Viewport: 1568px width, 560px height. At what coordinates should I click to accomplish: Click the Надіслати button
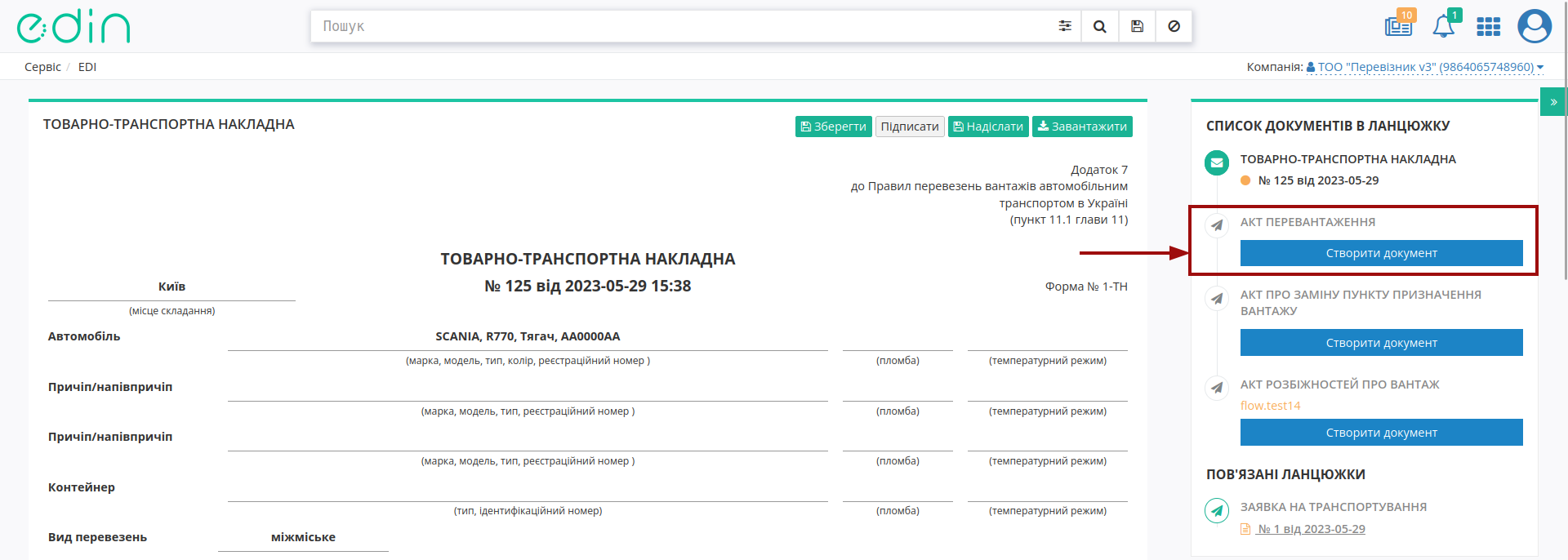pyautogui.click(x=988, y=127)
